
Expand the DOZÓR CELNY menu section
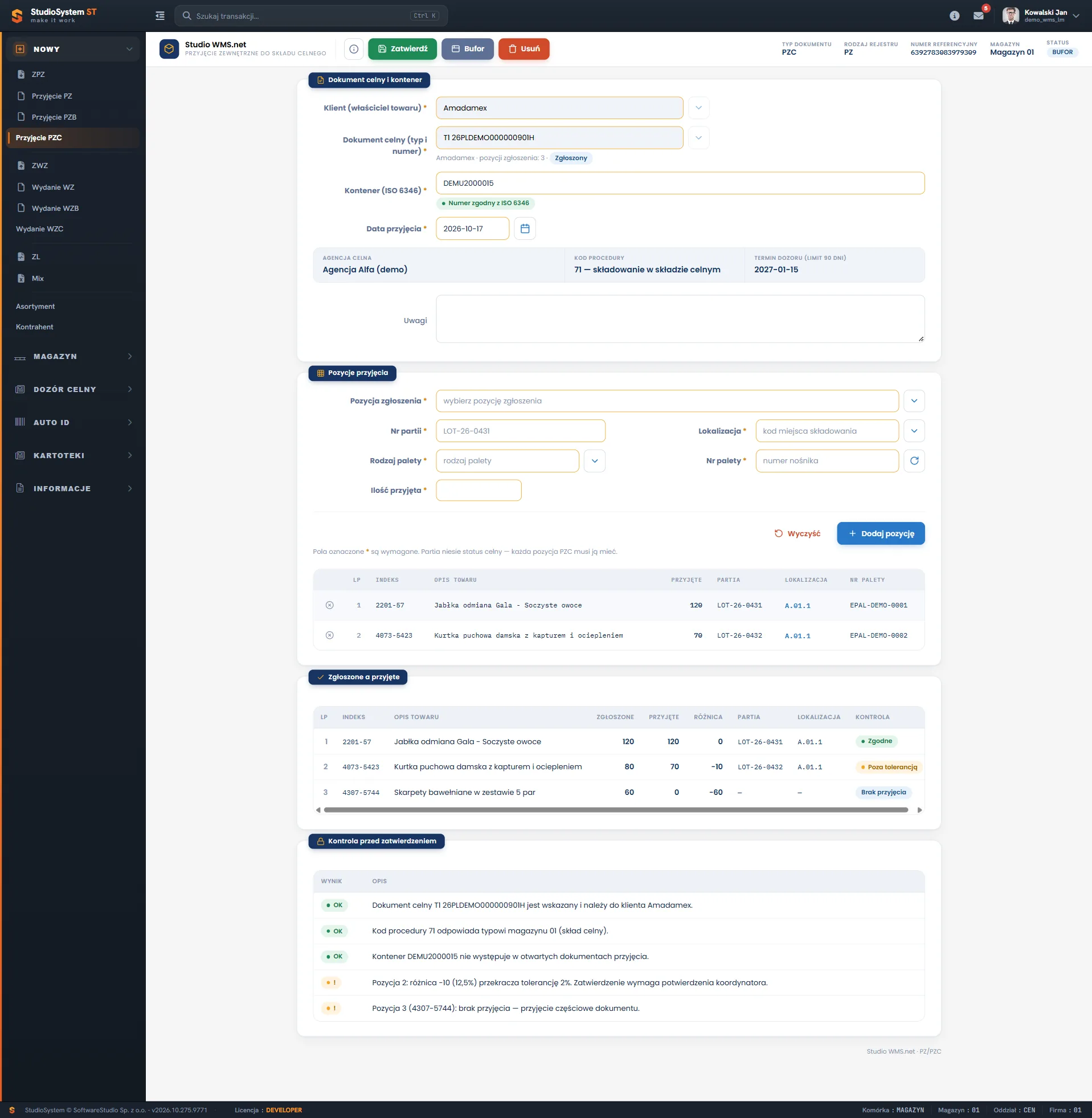[x=73, y=389]
